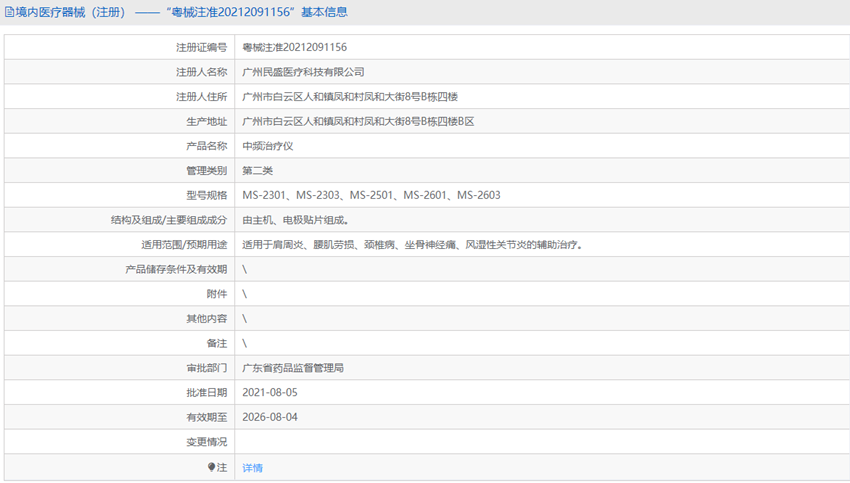Click the 注册人名称 row label

[201, 72]
